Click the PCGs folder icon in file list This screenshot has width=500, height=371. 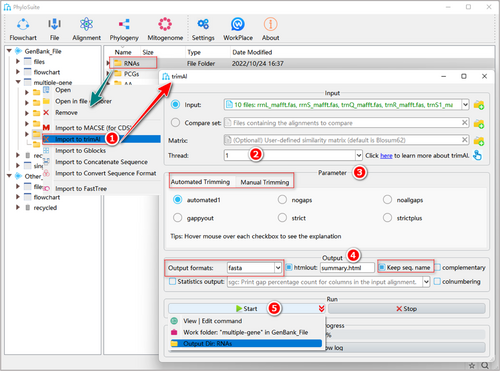tap(118, 74)
